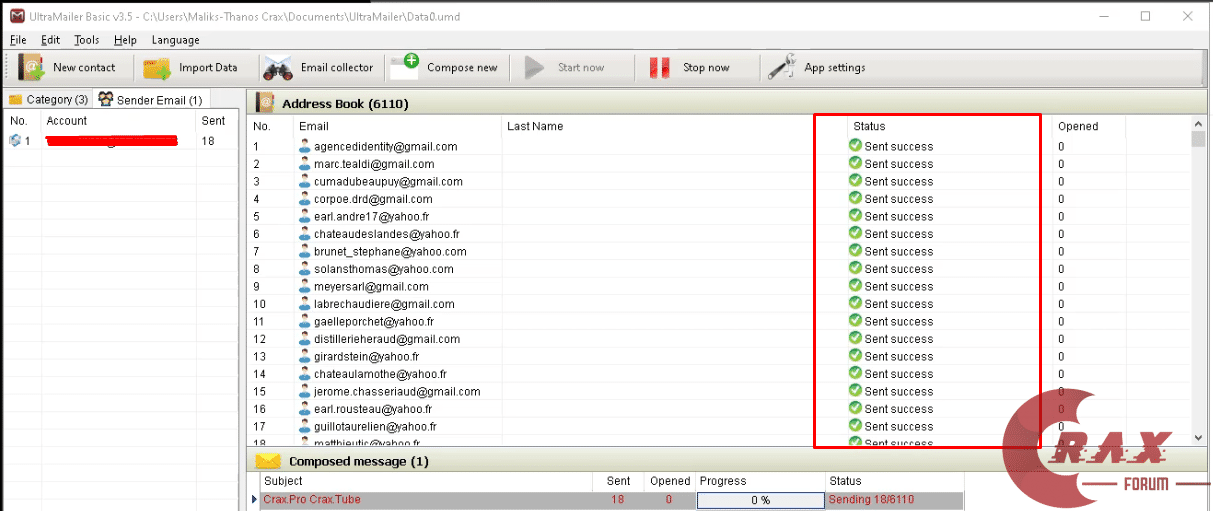Select contact solansthomas@yahoo.com
The height and width of the screenshot is (511, 1213).
point(383,269)
